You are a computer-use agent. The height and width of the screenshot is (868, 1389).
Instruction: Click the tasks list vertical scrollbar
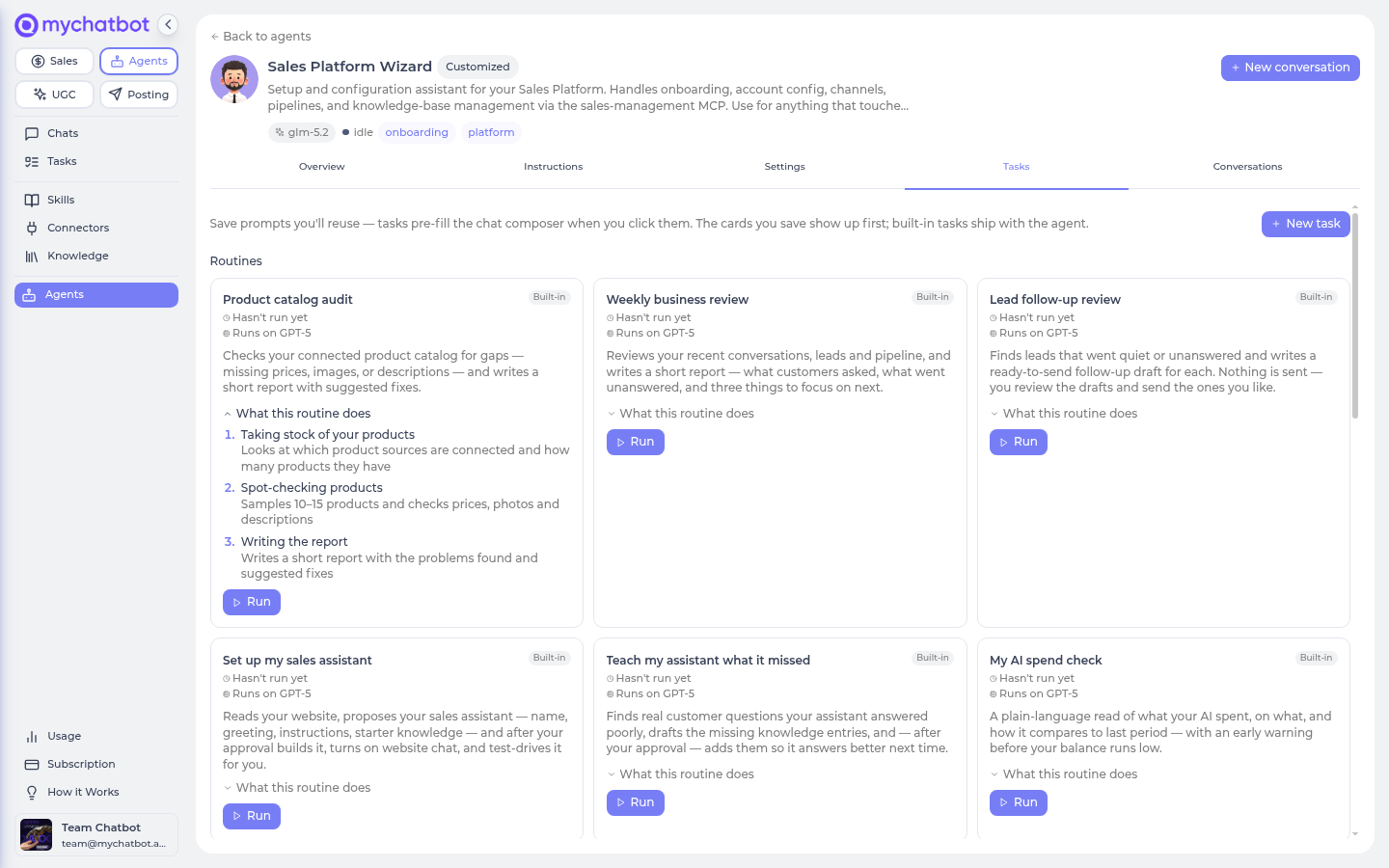pyautogui.click(x=1355, y=315)
